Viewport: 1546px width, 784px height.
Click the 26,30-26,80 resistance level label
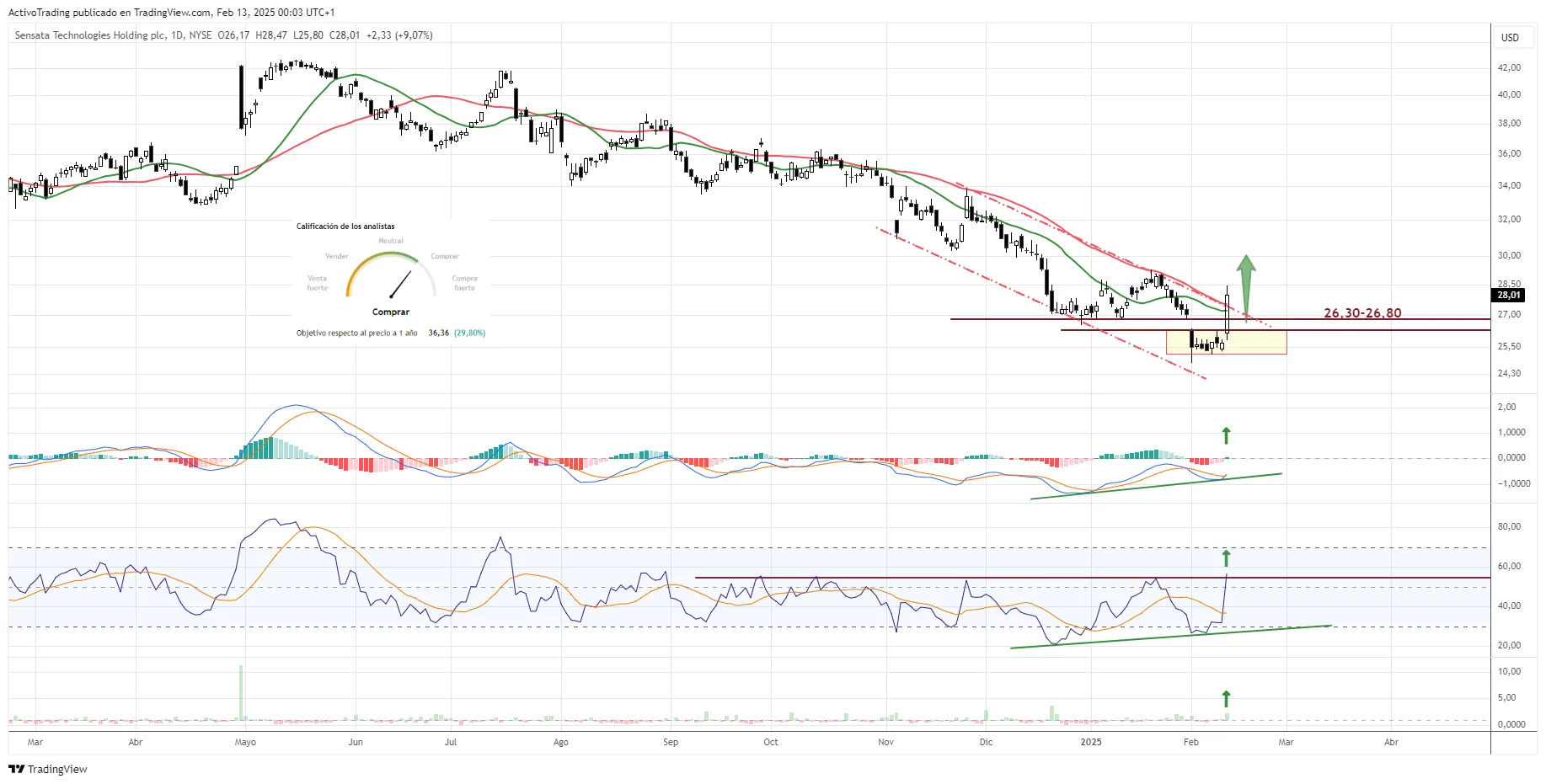[x=1362, y=313]
